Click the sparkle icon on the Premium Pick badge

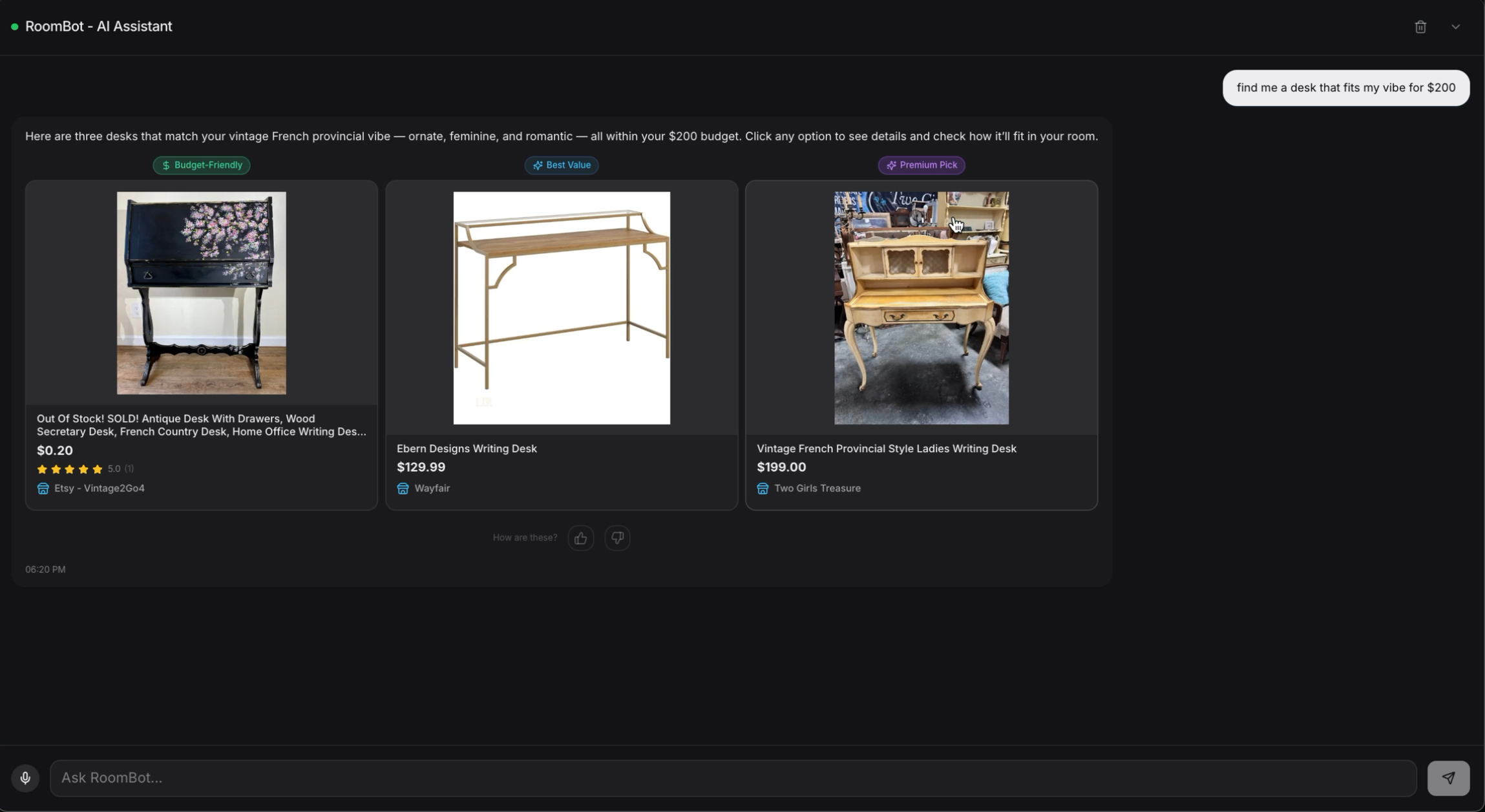pos(891,165)
